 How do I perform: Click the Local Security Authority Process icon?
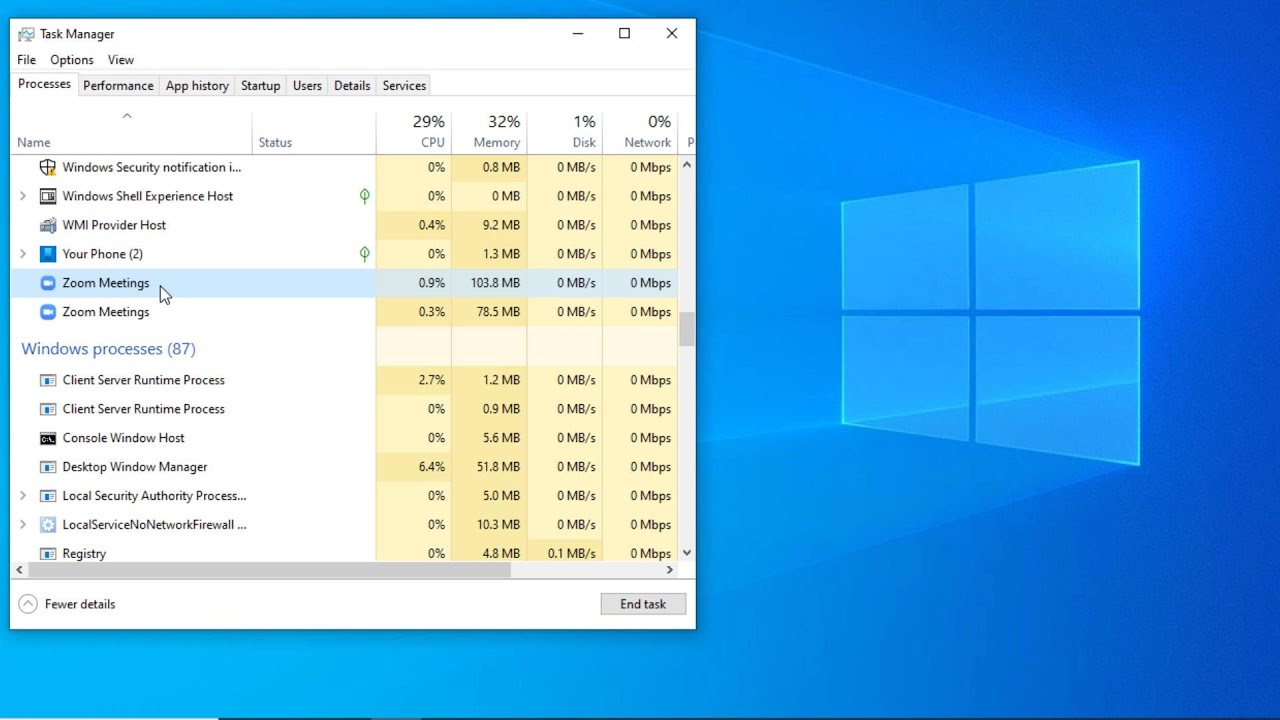(x=47, y=496)
